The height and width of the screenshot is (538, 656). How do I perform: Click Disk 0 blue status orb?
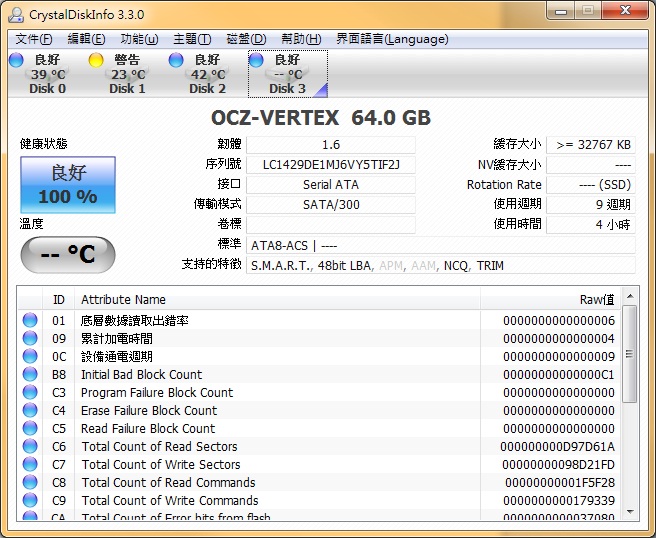click(16, 60)
